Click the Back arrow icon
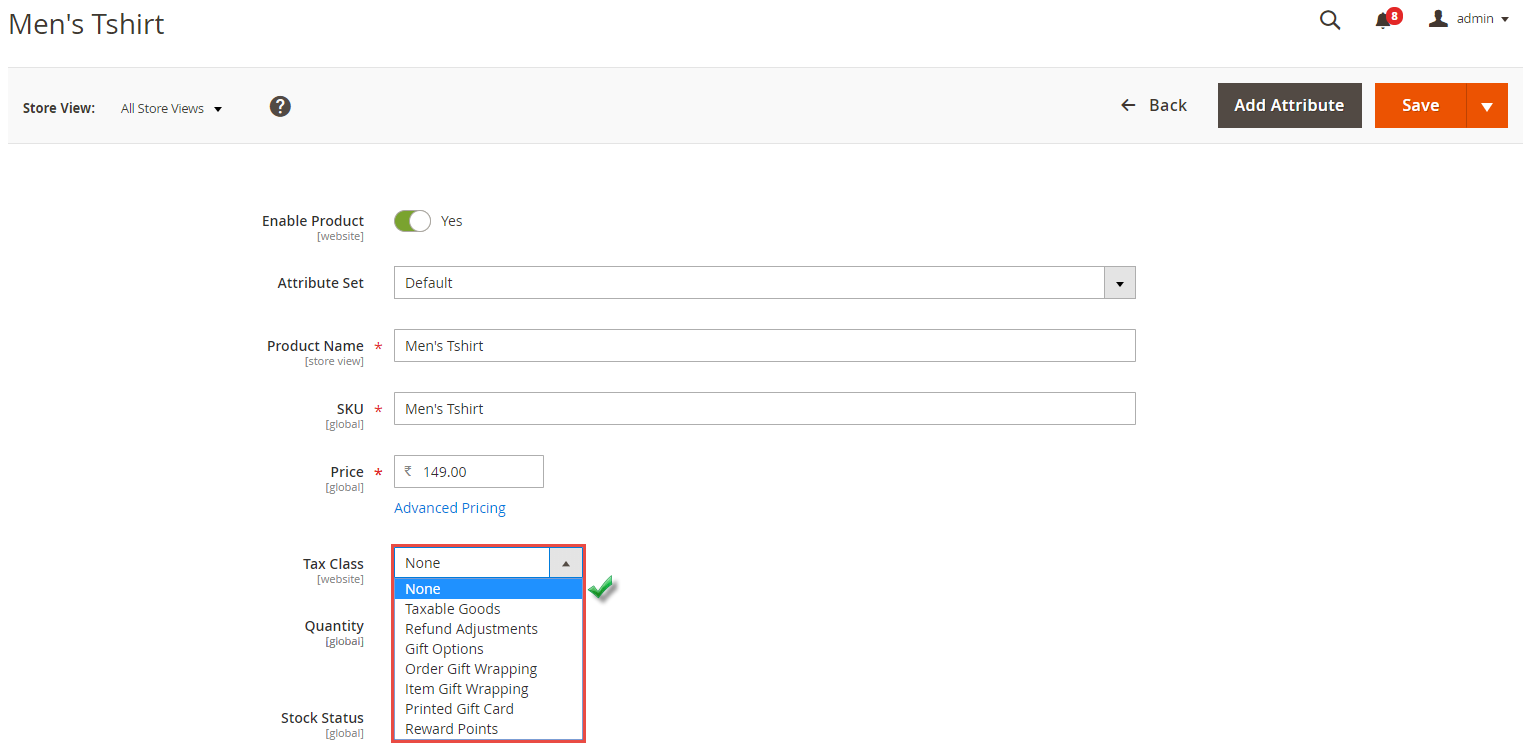The height and width of the screenshot is (745, 1525). 1128,104
